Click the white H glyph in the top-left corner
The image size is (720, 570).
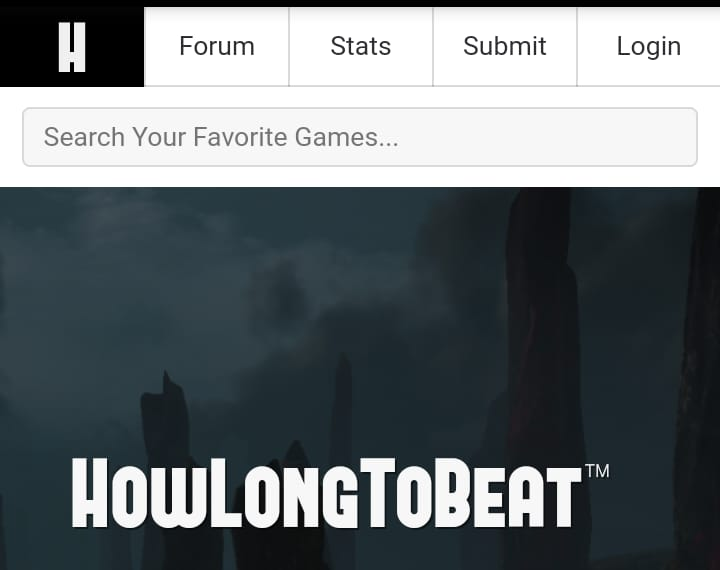(72, 47)
